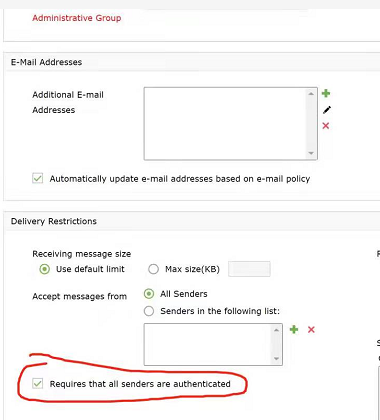Select All Senders radio button
The image size is (380, 420).
pos(149,294)
